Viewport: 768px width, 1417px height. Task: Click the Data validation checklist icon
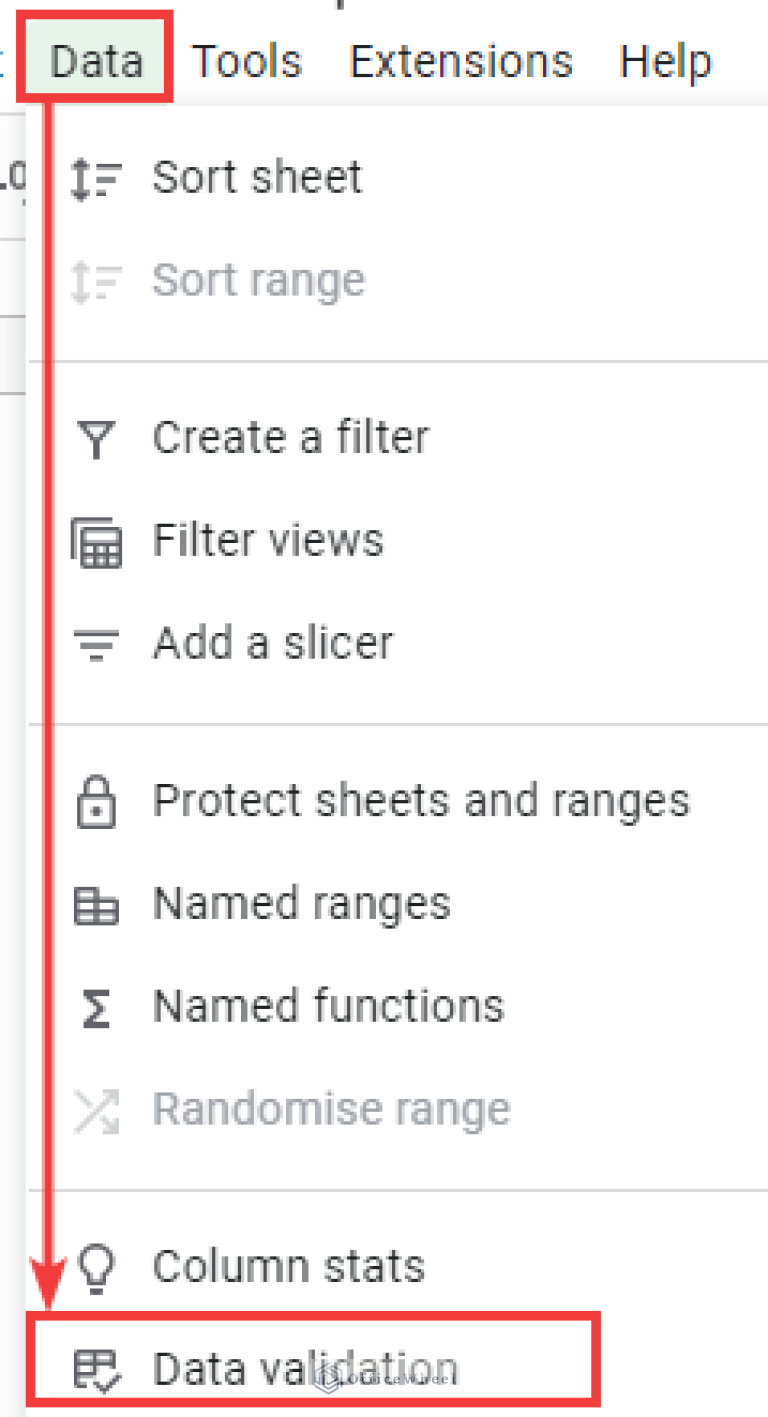[x=95, y=1369]
